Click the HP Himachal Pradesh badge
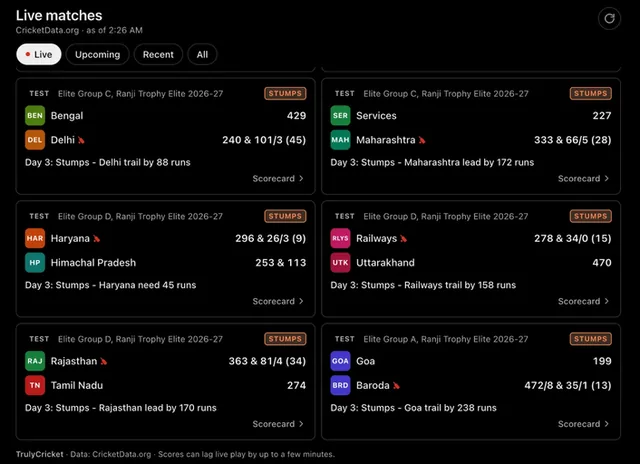640x464 pixels. pyautogui.click(x=35, y=262)
